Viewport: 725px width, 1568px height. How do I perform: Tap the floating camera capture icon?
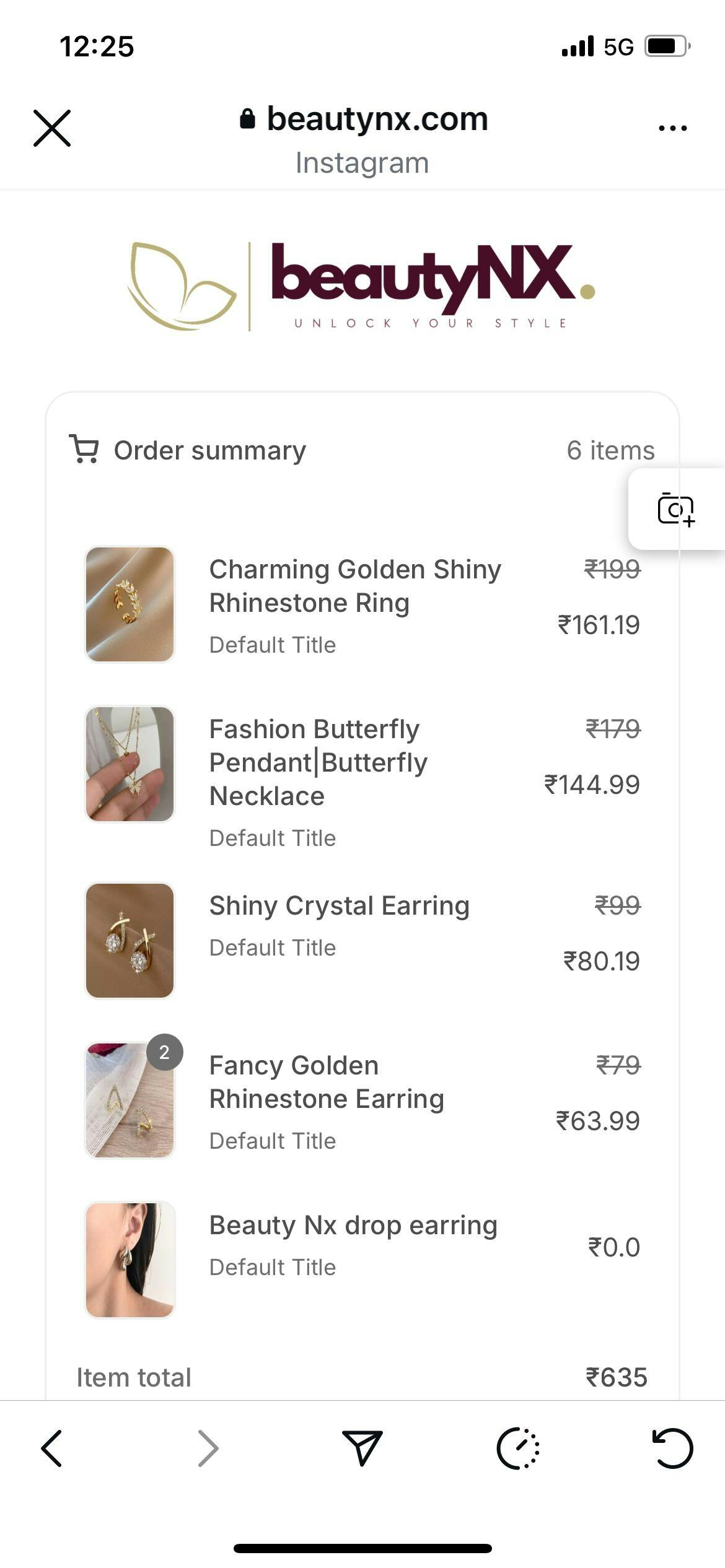[x=675, y=510]
